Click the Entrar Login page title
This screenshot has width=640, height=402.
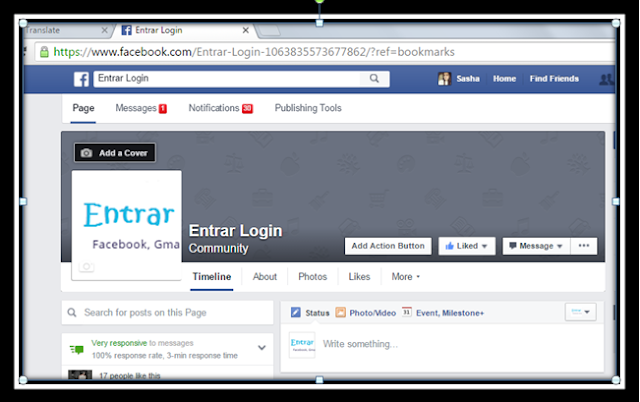236,231
